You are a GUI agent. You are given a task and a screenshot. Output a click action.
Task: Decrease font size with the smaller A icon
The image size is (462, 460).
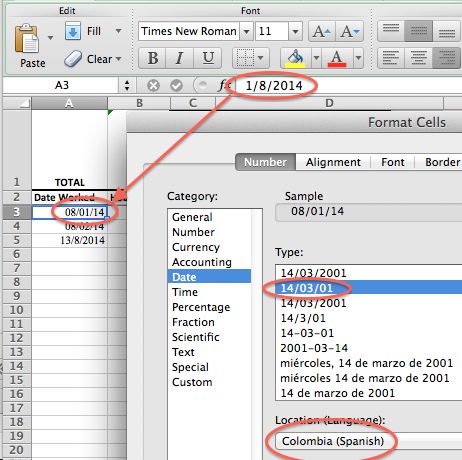click(349, 31)
